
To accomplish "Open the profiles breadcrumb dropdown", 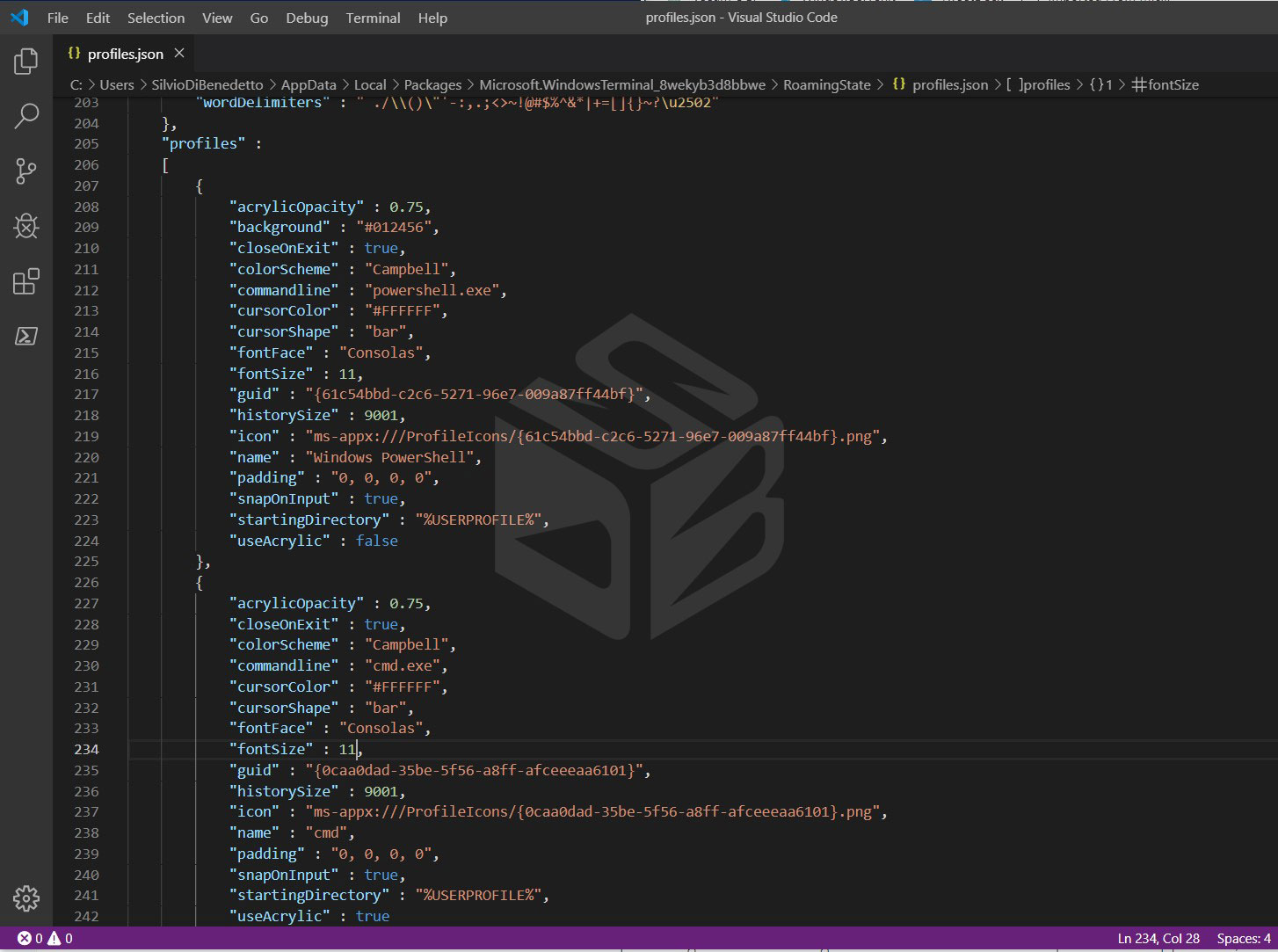I will click(1042, 84).
